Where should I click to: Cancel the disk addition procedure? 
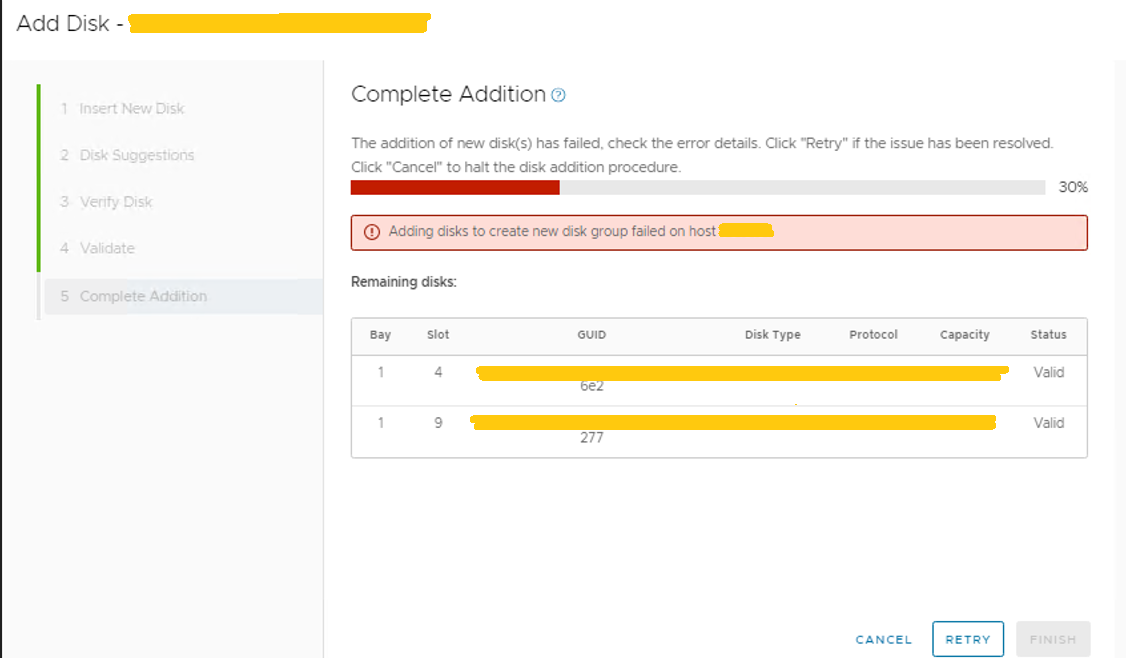882,639
